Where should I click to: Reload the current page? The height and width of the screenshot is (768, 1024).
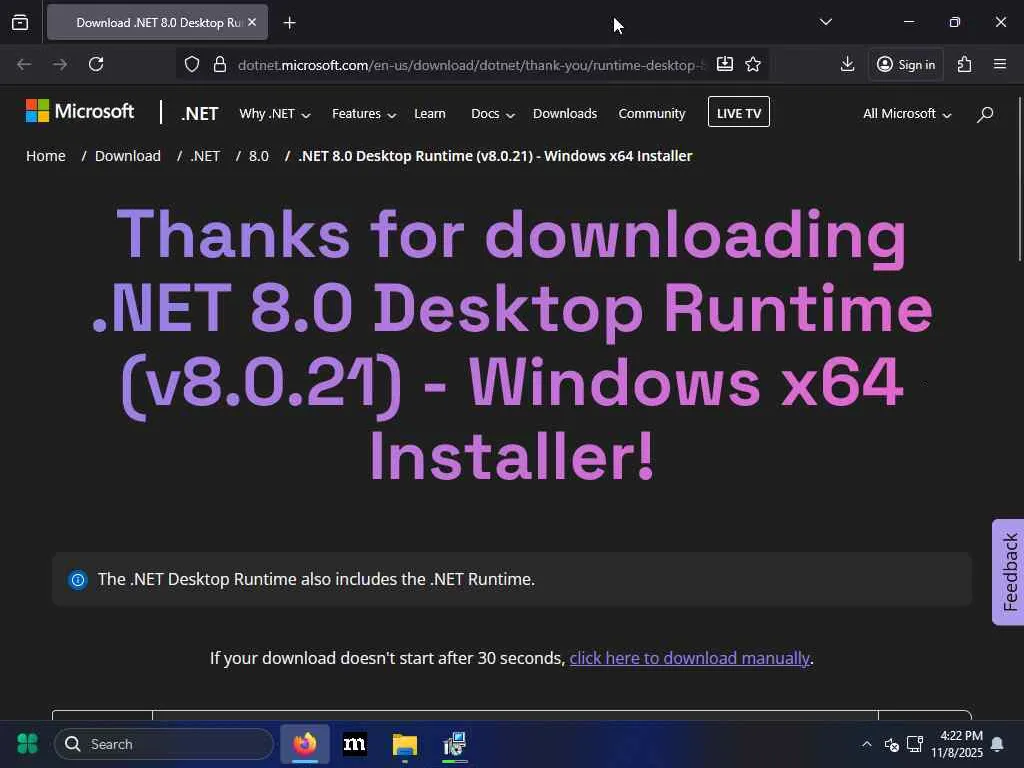point(96,64)
